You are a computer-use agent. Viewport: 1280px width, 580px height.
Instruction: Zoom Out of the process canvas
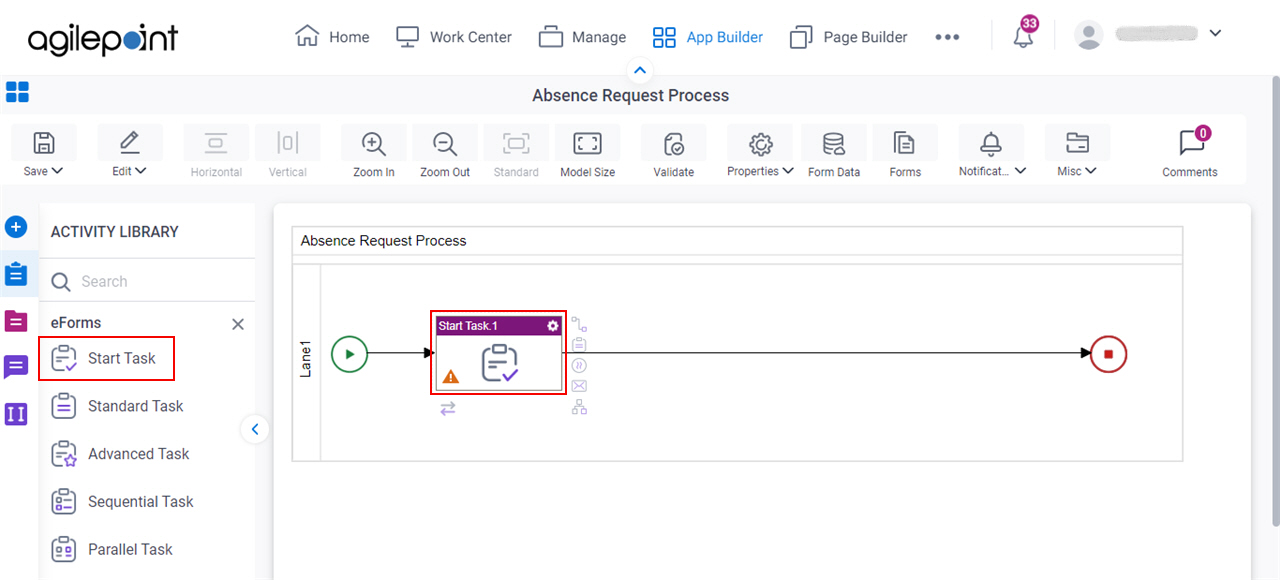[445, 154]
